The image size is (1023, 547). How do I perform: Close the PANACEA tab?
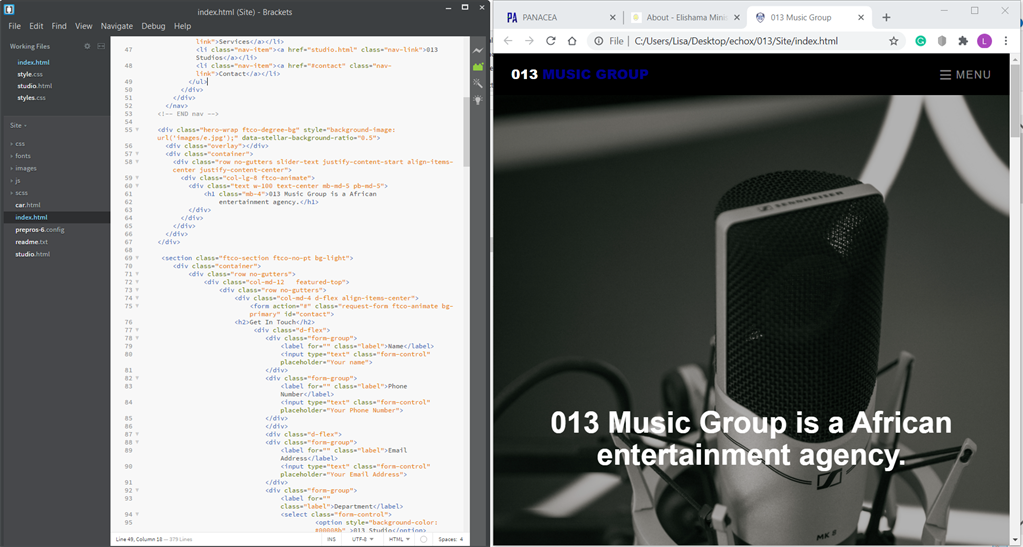[x=613, y=18]
